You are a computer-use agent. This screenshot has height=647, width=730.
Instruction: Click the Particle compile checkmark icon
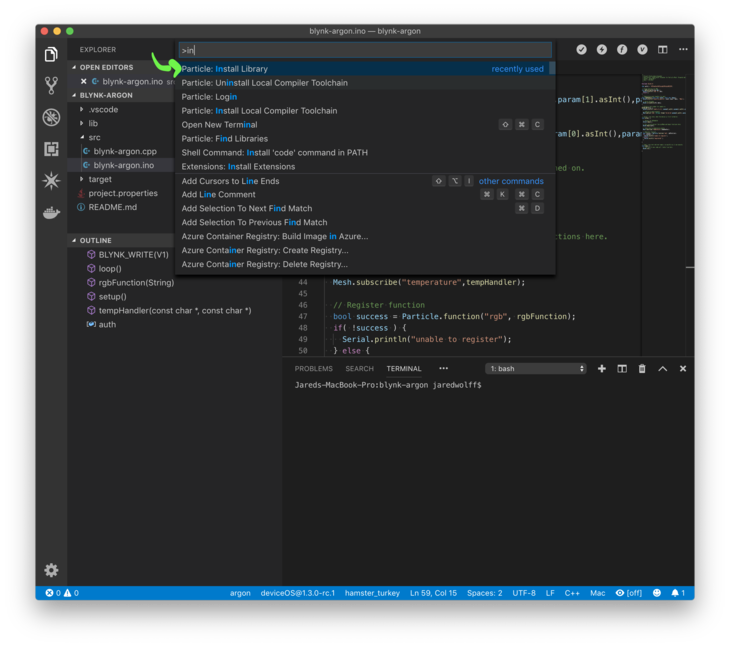581,49
